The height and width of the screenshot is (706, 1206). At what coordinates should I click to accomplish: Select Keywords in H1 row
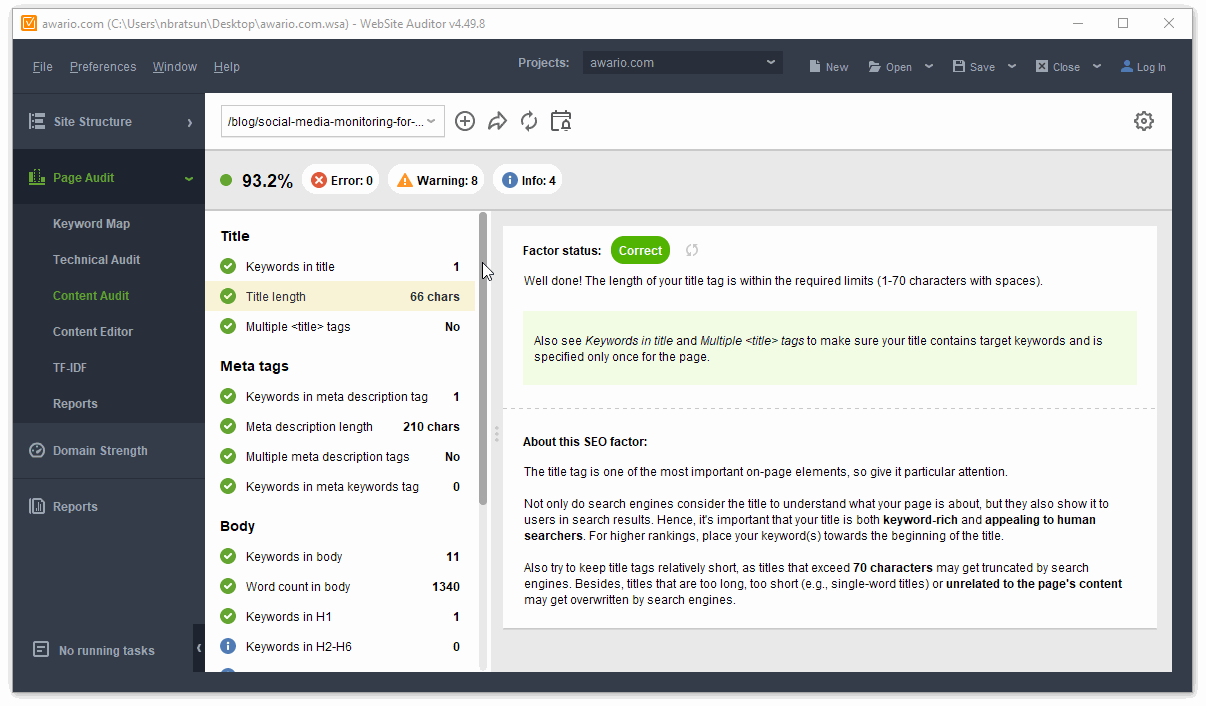340,616
